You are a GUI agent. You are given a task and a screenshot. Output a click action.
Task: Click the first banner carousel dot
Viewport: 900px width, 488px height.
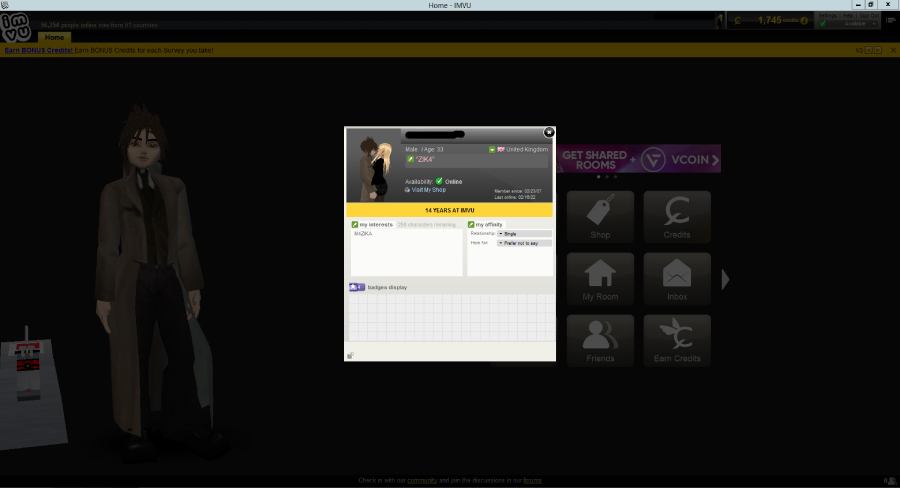pos(598,177)
